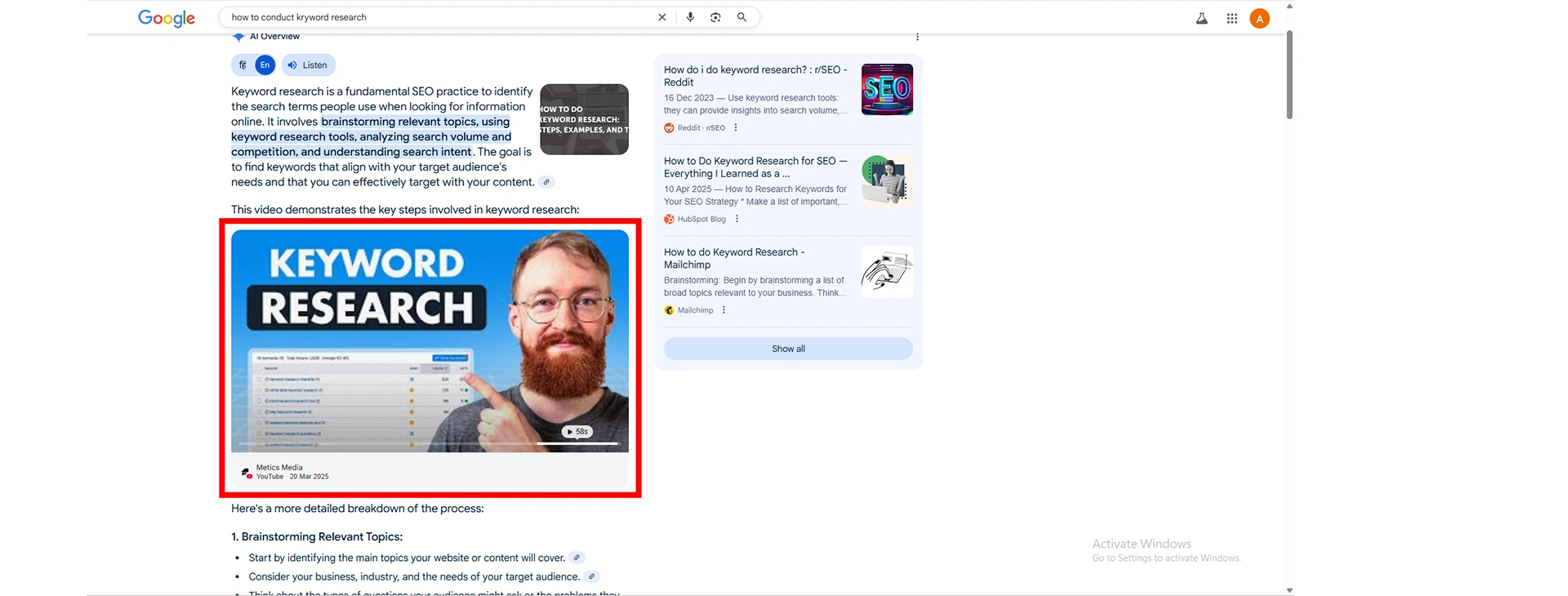The height and width of the screenshot is (596, 1568).
Task: Open search by image with the lens icon
Action: [715, 17]
